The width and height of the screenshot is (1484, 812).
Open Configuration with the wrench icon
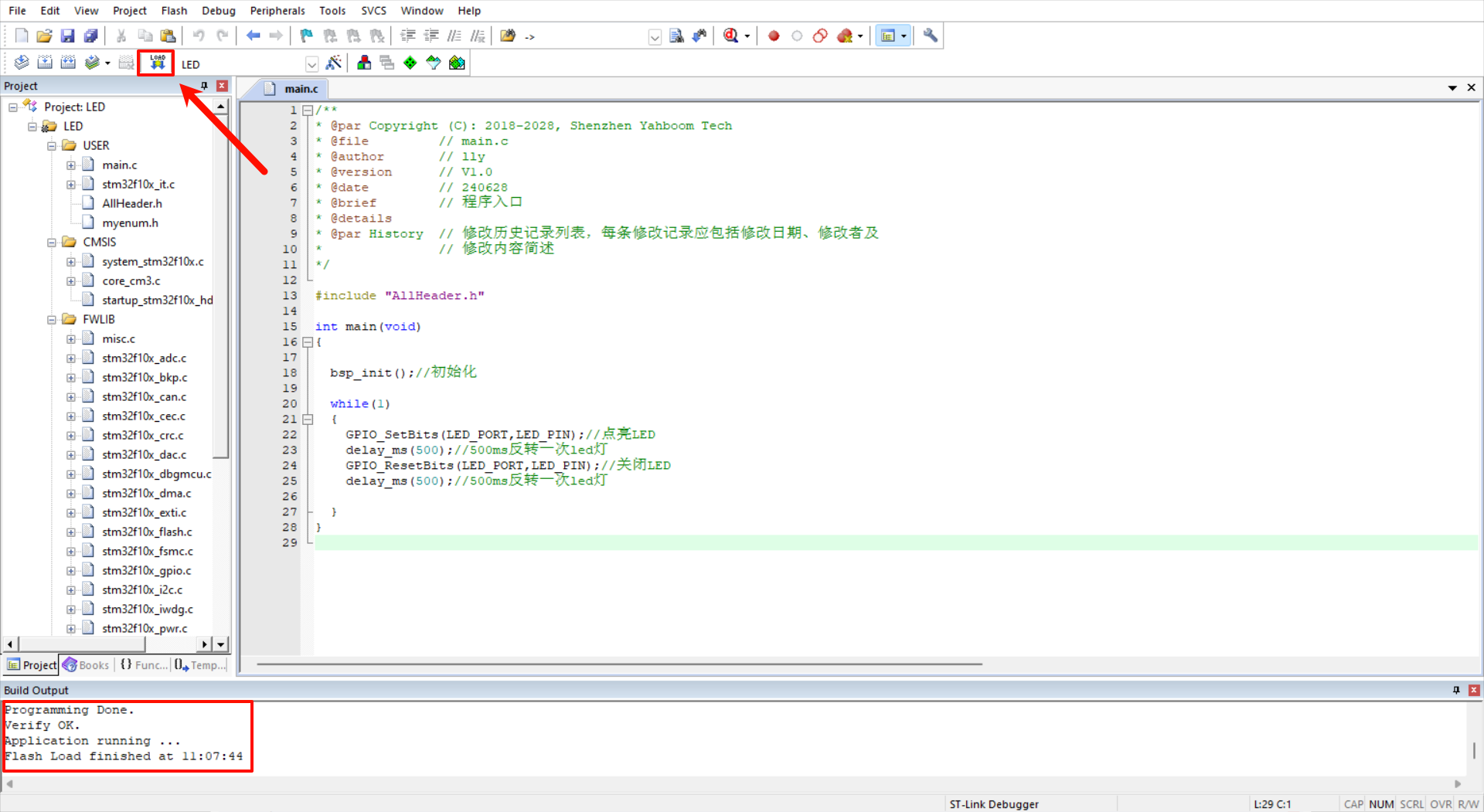[931, 36]
